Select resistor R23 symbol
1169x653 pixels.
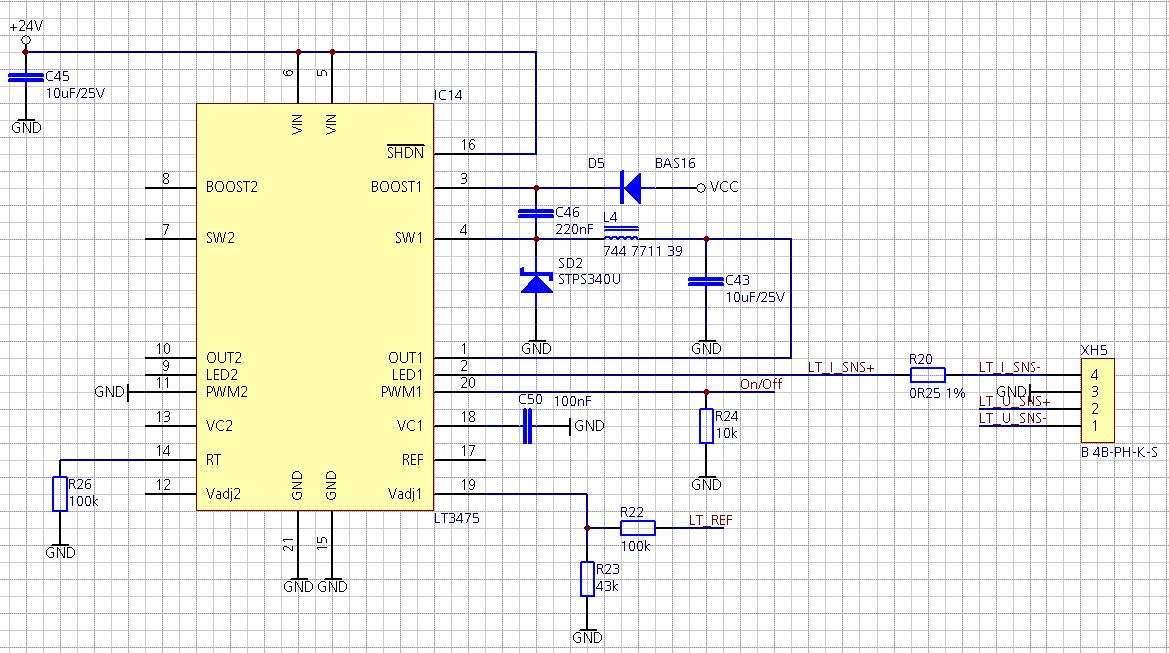[587, 579]
